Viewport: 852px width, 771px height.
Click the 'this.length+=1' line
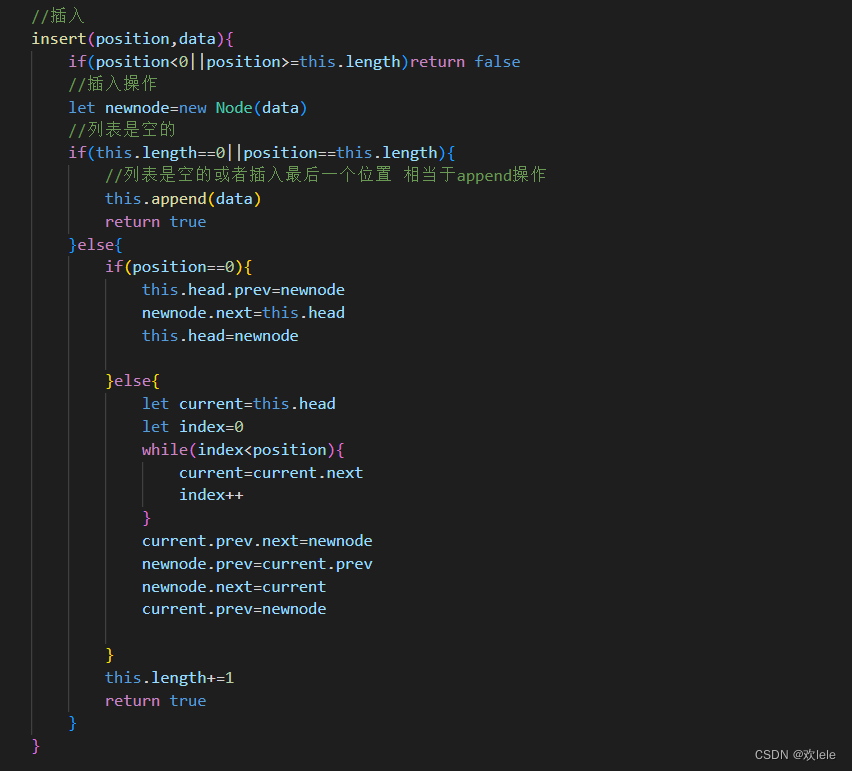click(170, 678)
